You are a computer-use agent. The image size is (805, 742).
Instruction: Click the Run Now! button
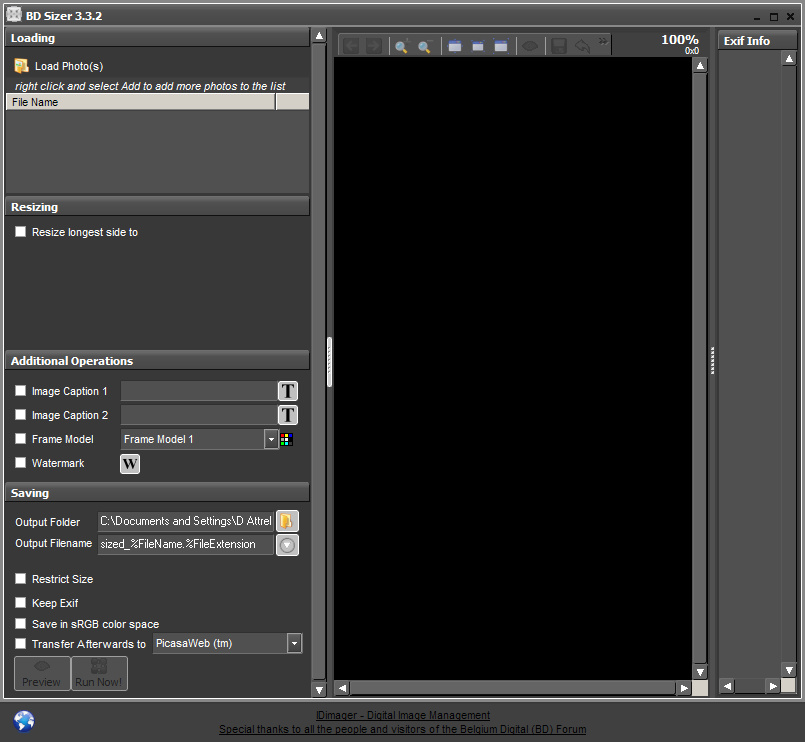(99, 673)
